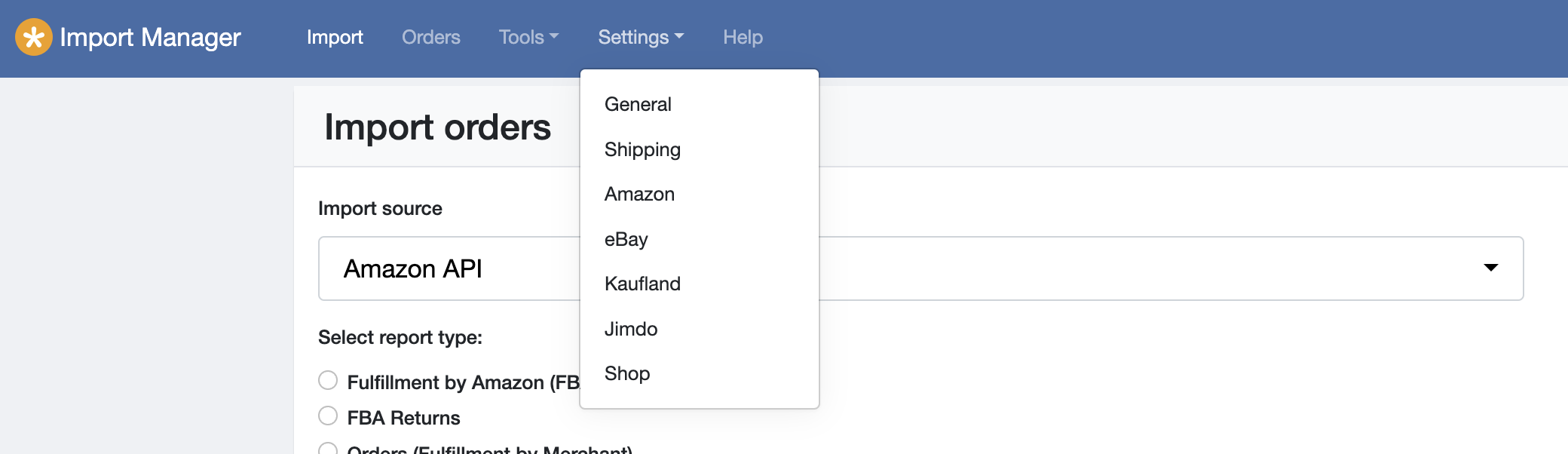The image size is (1568, 454).
Task: Select the FBA Returns radio option
Action: [328, 416]
